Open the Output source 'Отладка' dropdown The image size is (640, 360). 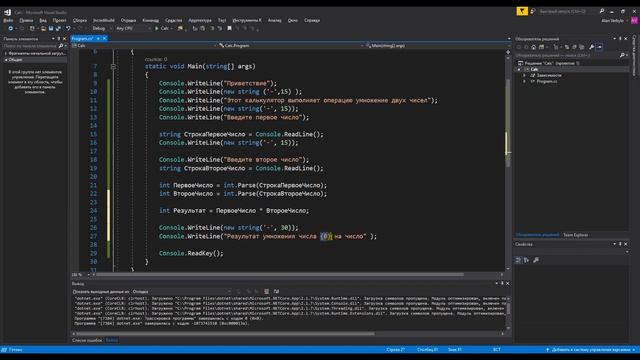182,291
